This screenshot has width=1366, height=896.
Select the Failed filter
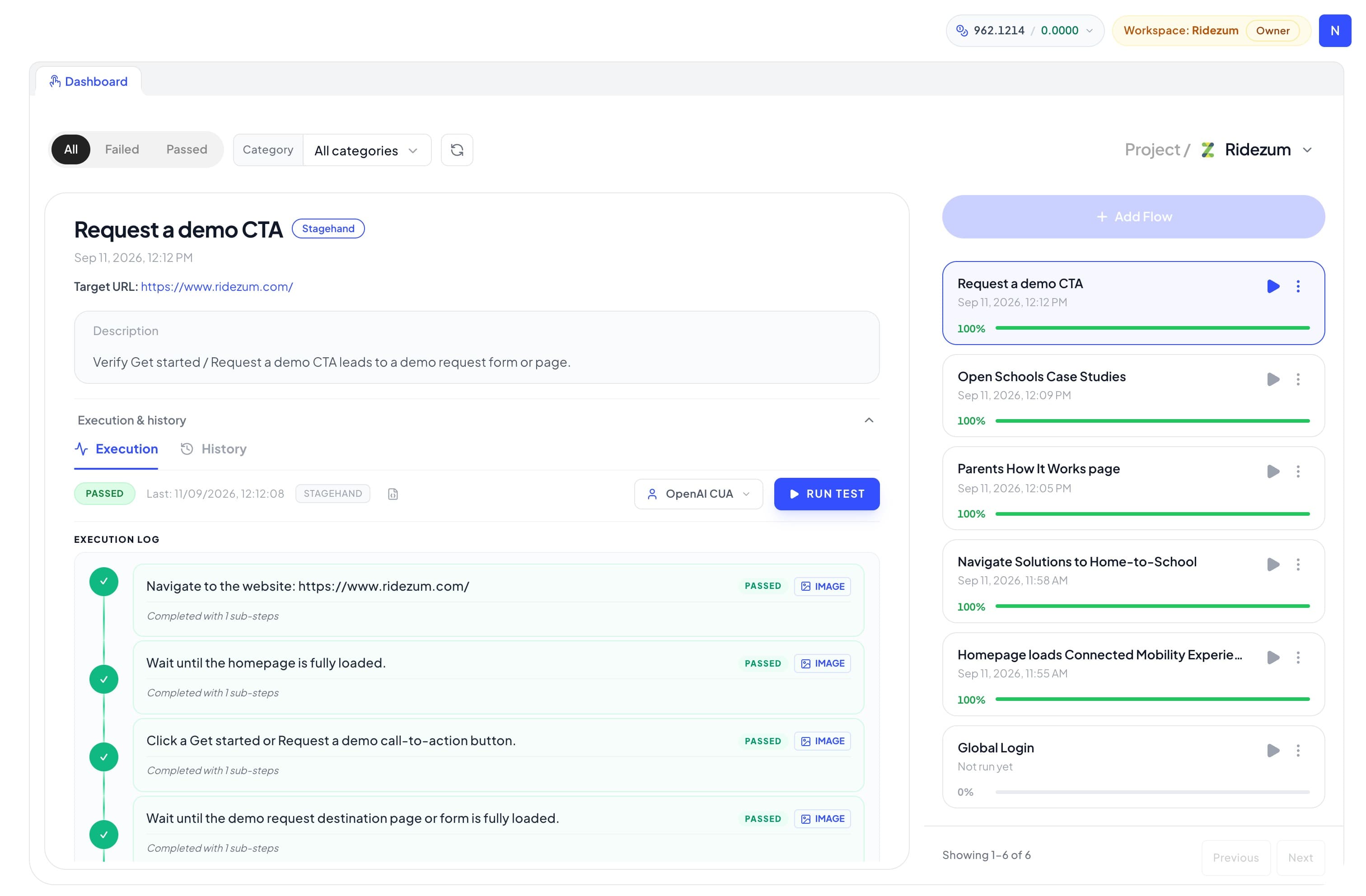[x=122, y=149]
